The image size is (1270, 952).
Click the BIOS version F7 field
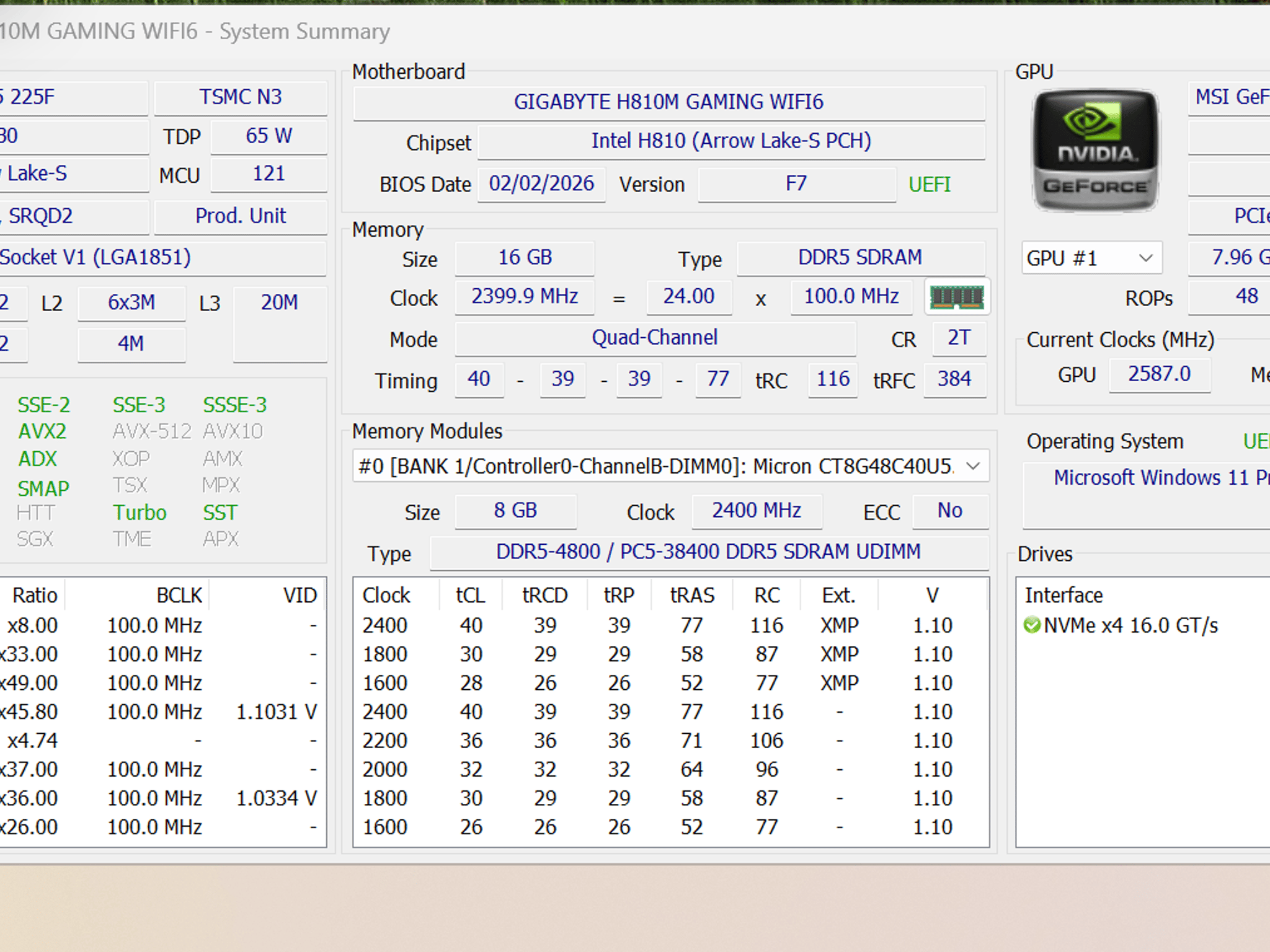coord(797,184)
